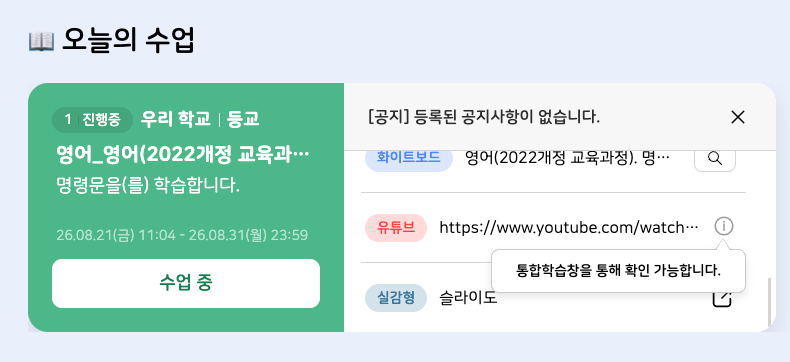
Task: Select the 화이트보드 tag
Action: (x=409, y=158)
